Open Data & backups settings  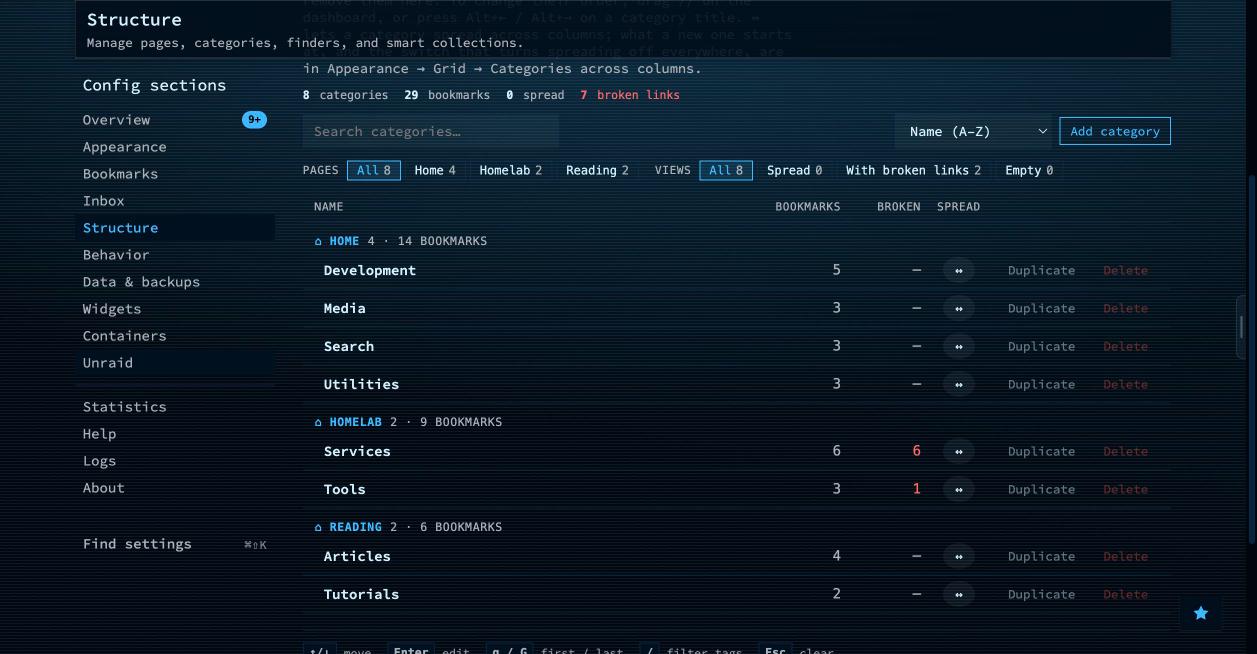[175, 282]
